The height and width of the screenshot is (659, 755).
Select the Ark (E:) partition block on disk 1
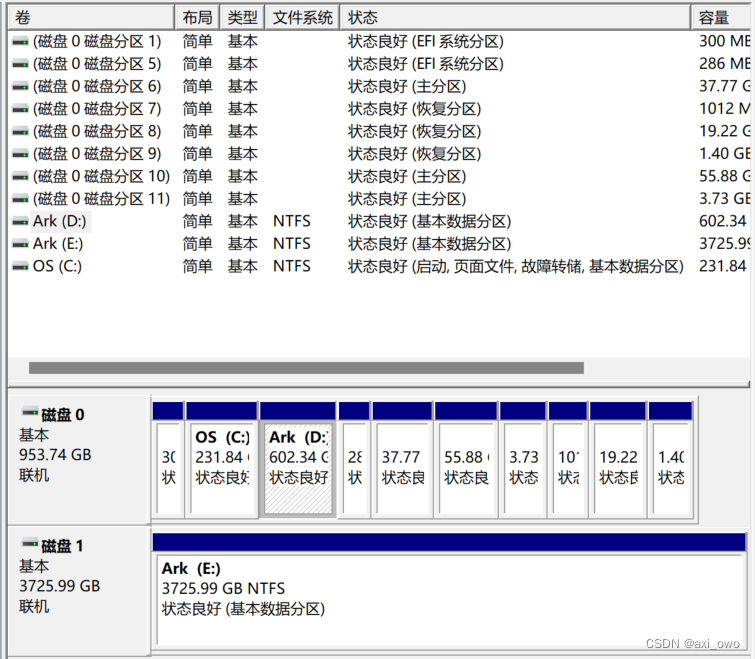coord(449,592)
